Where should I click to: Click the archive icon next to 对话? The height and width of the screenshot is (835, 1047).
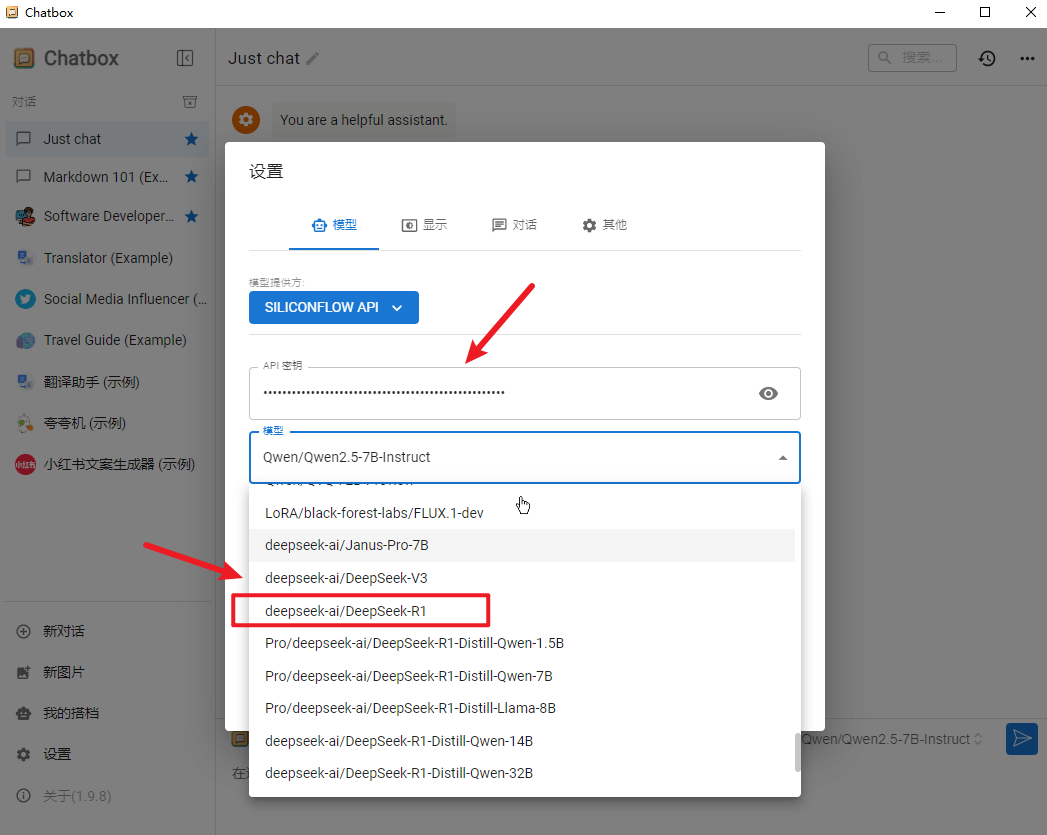pos(190,101)
